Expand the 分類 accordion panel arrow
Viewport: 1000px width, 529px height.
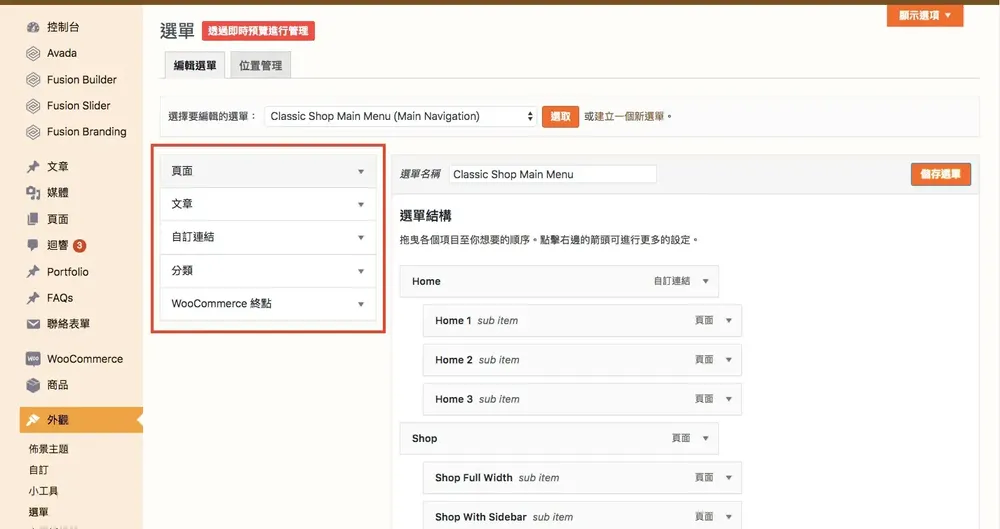tap(361, 271)
